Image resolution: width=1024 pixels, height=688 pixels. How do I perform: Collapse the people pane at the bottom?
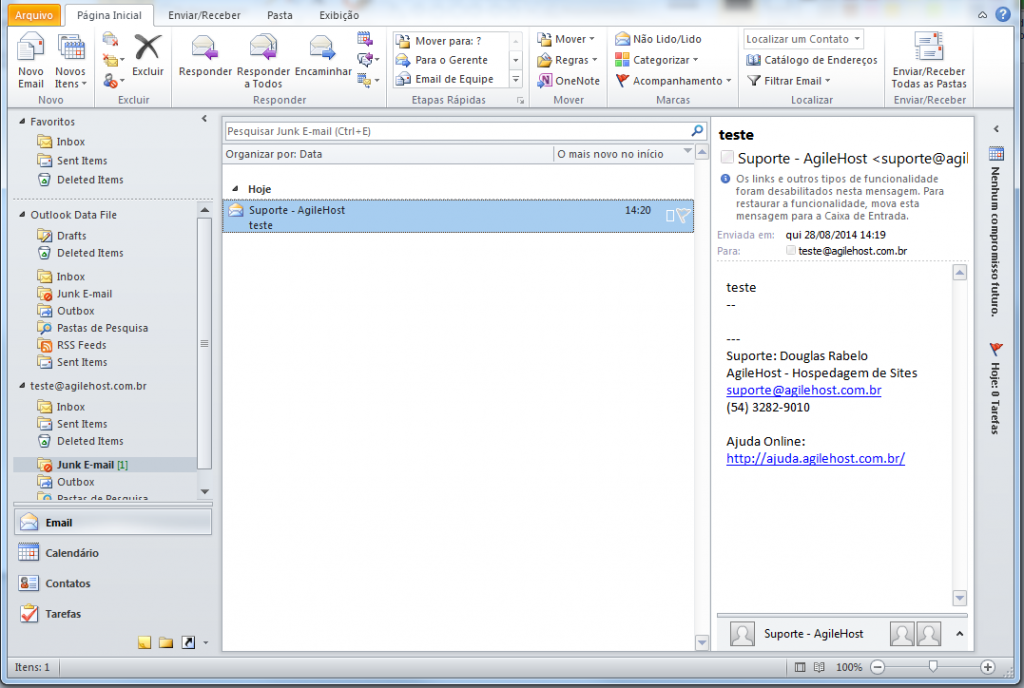pos(959,633)
